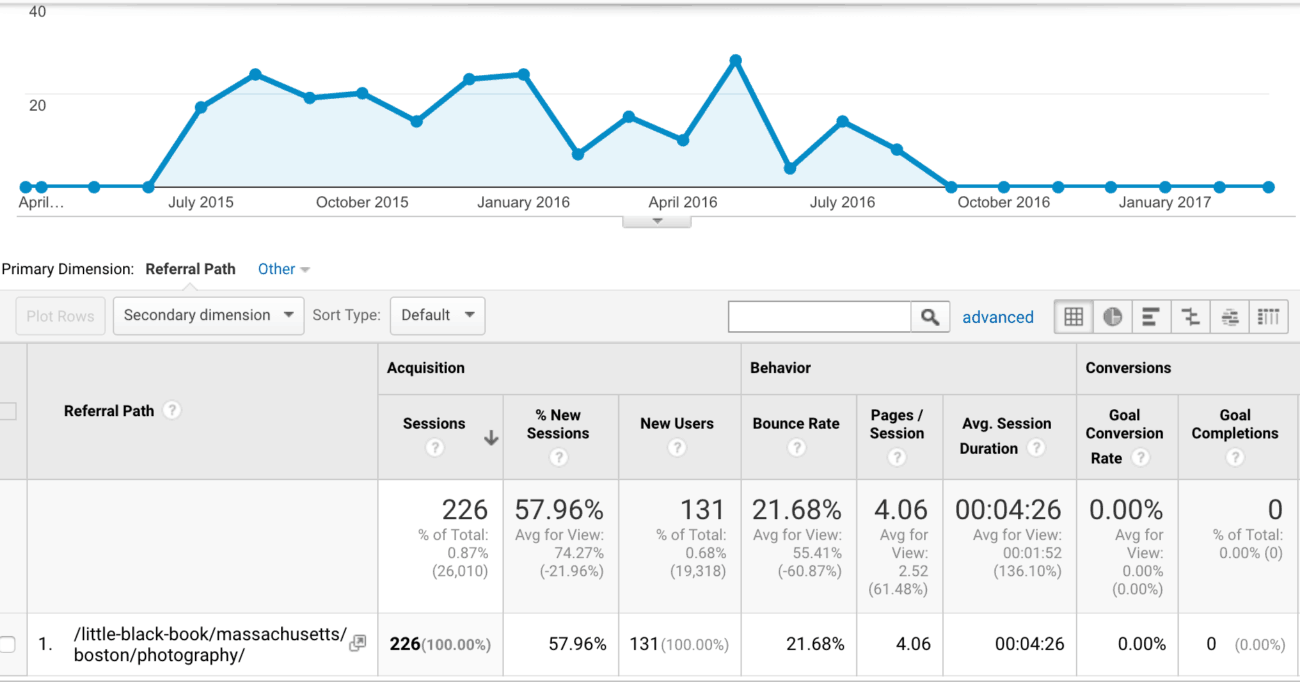Click the peak data point near May 2016

[x=736, y=61]
